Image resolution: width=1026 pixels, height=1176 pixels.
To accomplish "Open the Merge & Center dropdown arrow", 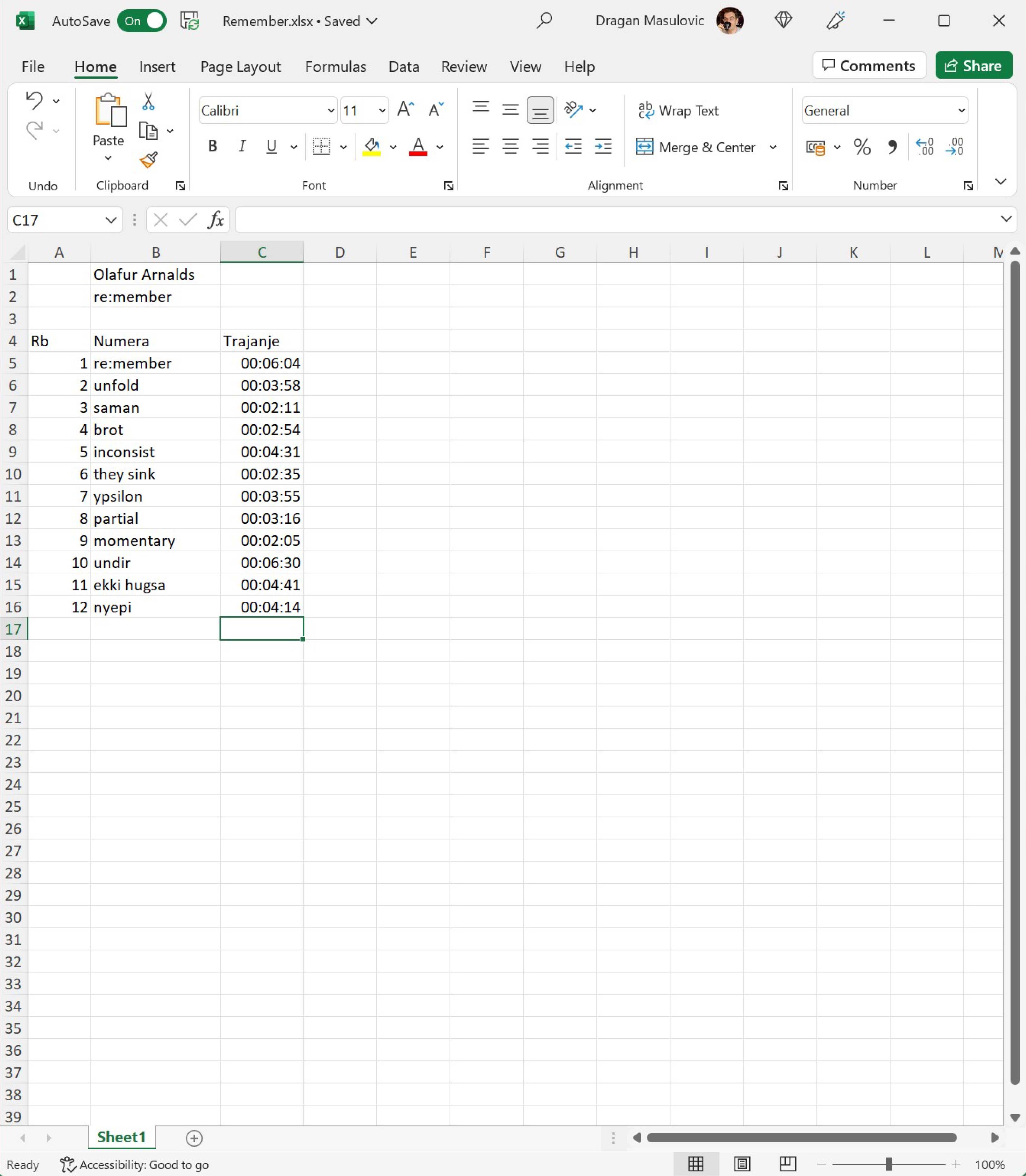I will point(773,147).
